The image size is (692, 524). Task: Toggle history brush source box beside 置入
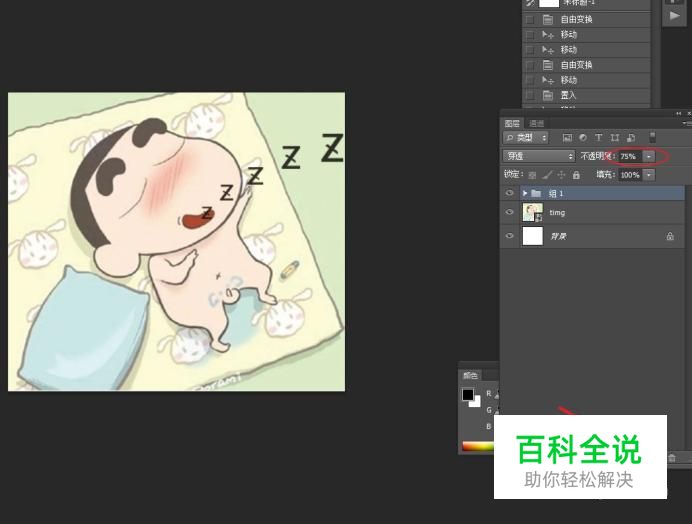pos(530,95)
